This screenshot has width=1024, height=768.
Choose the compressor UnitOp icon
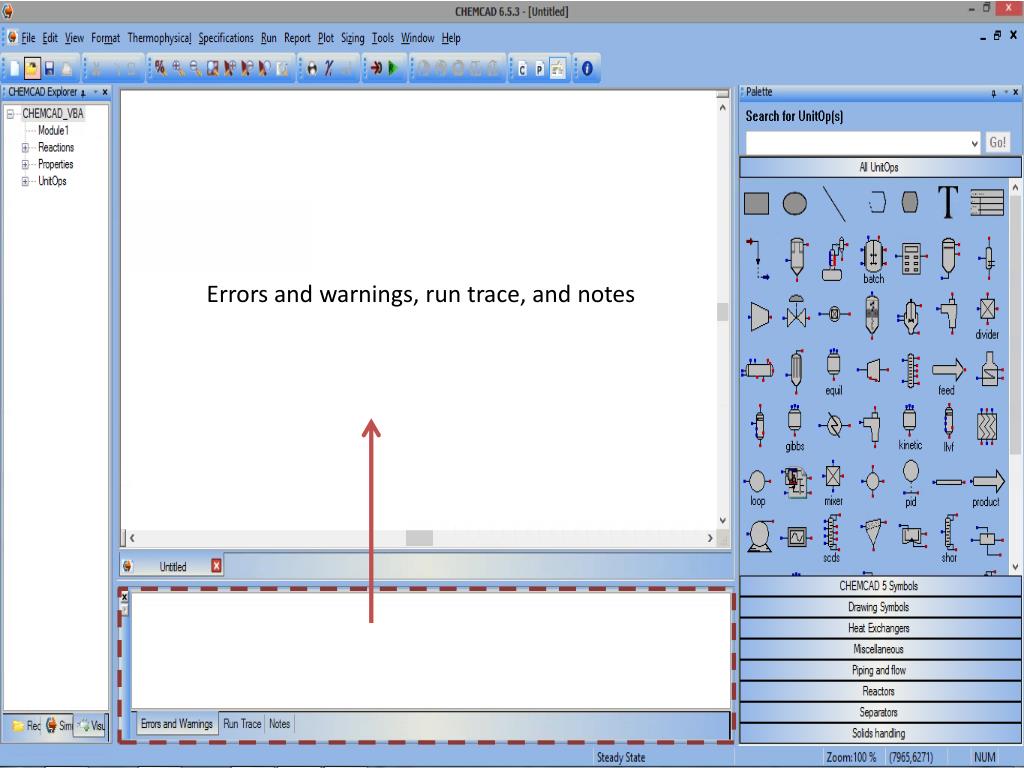coord(759,316)
